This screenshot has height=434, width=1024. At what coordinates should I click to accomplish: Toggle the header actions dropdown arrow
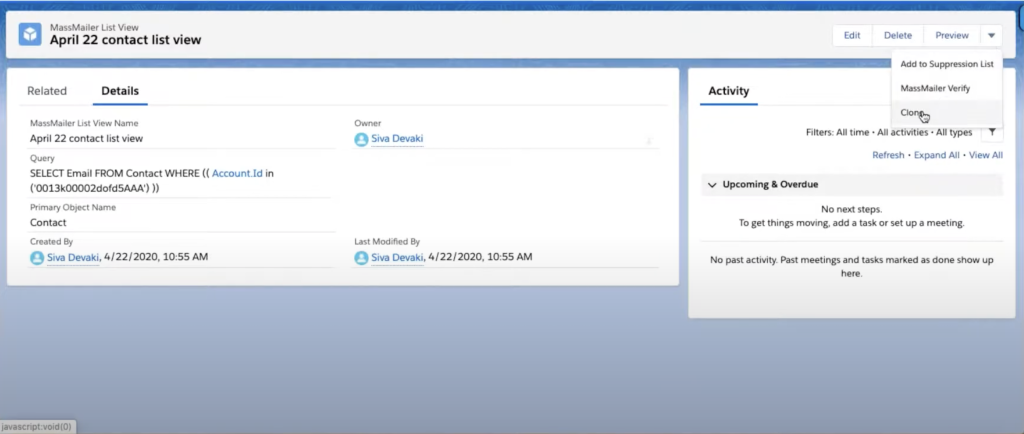(991, 35)
